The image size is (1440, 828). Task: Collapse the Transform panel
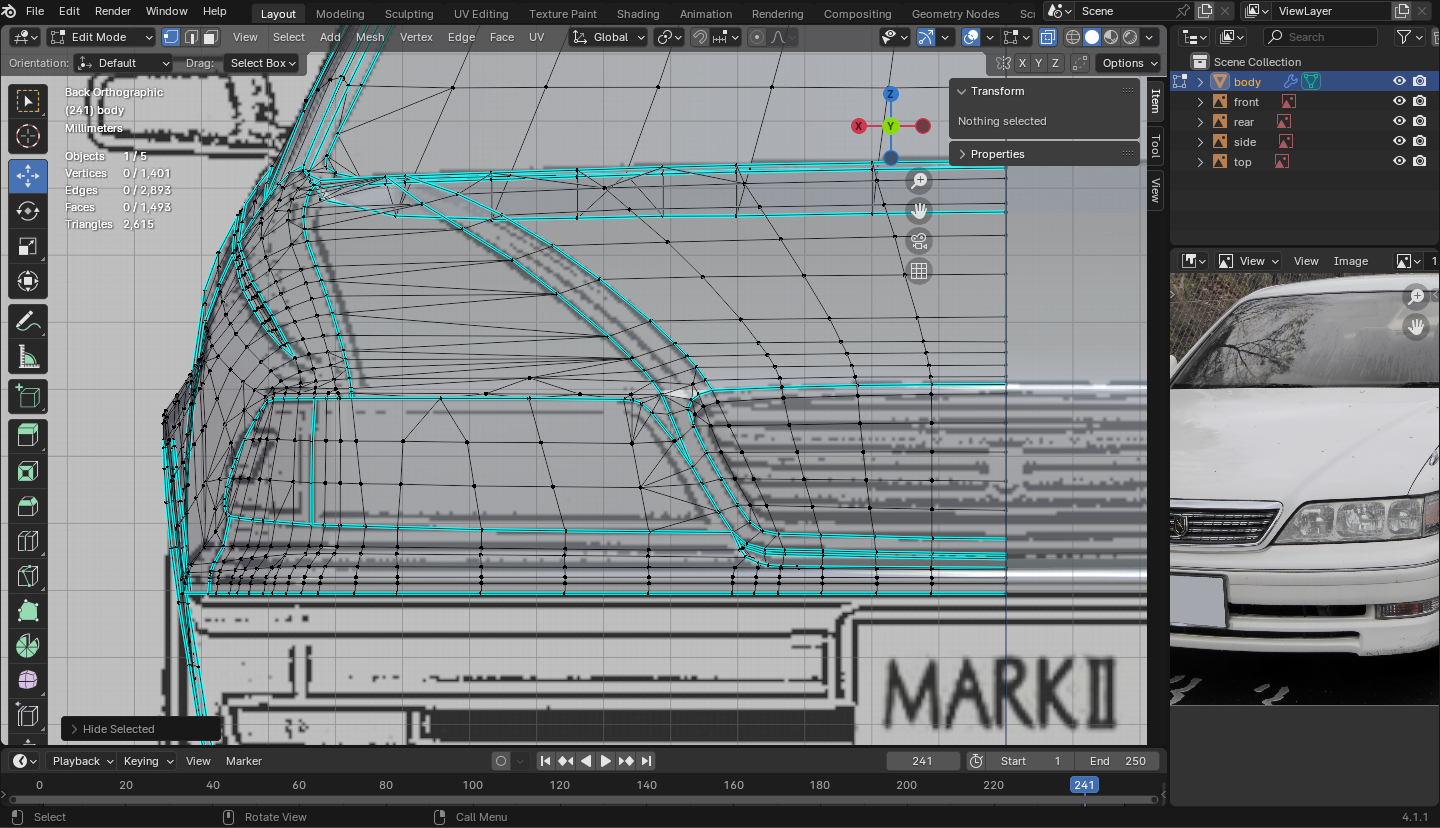(962, 91)
